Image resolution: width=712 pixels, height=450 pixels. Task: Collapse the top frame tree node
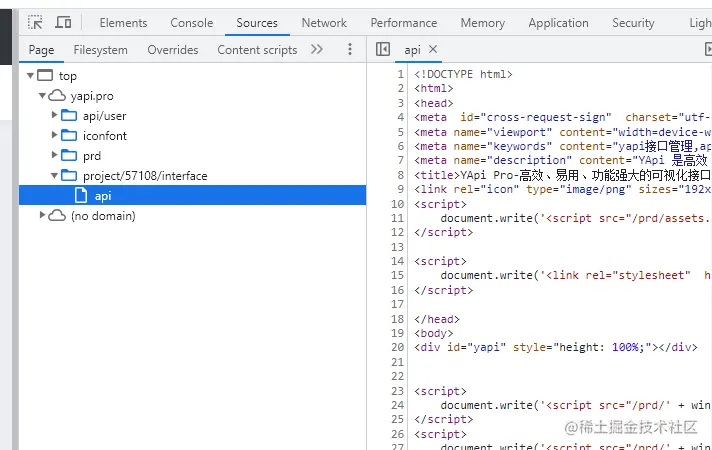(30, 75)
